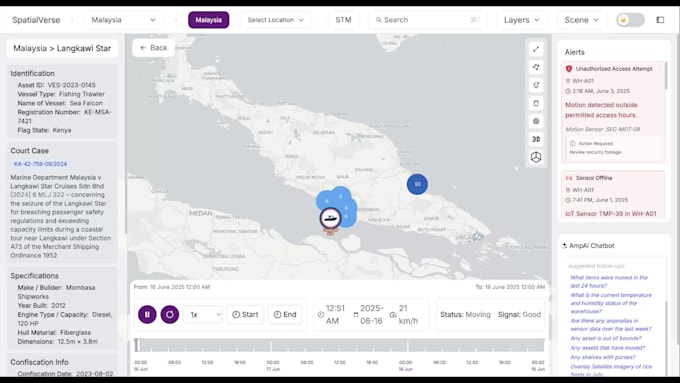Screen dimensions: 680x383
Task: Click the Asset ID VES-2023-0145 text
Action: tap(56, 85)
